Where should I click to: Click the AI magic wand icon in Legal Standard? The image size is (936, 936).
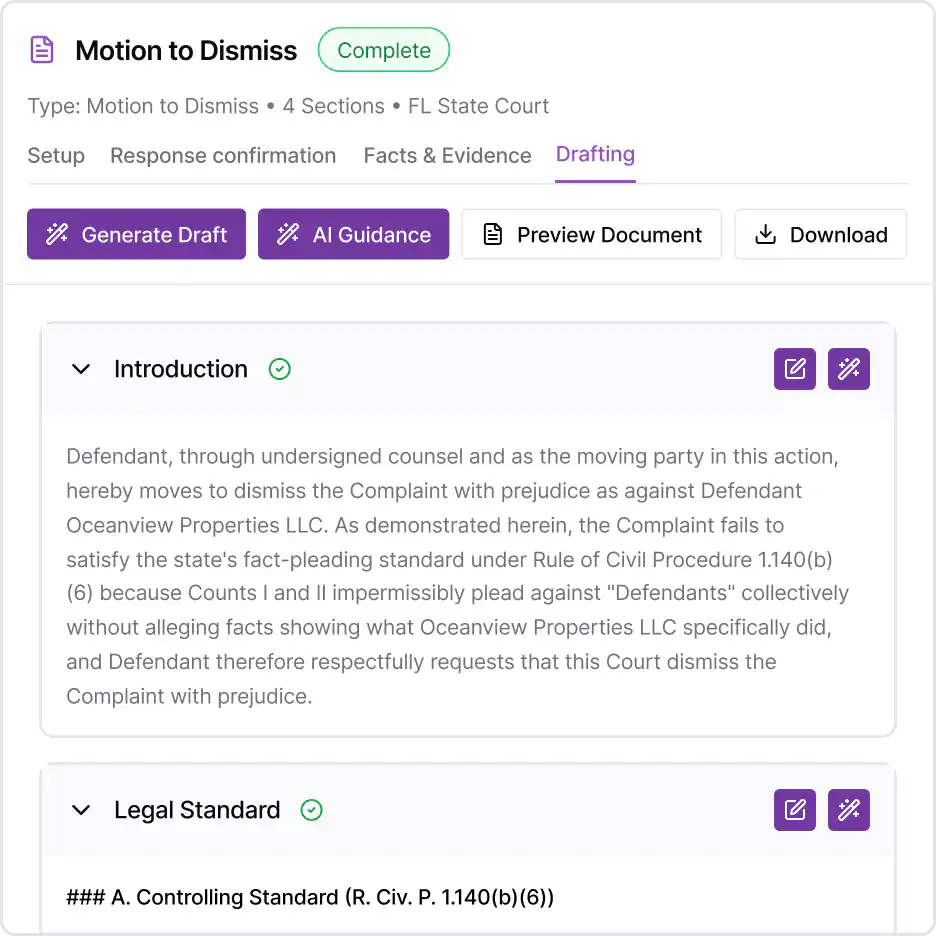click(849, 810)
